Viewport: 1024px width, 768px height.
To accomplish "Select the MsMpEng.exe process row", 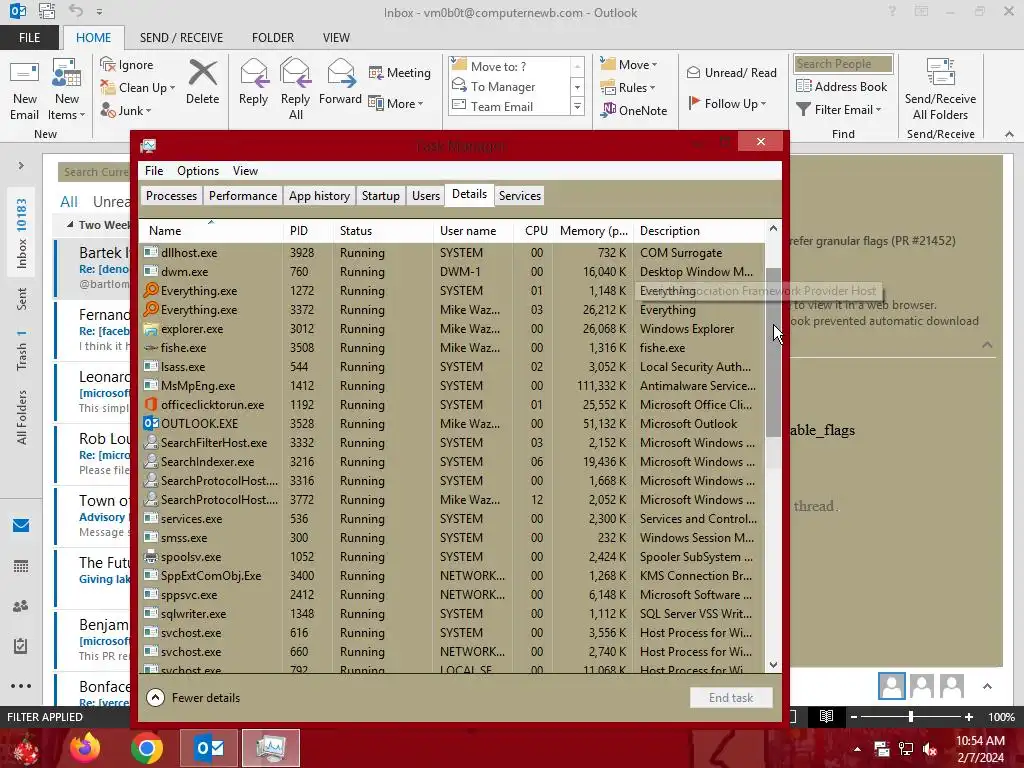I will tap(451, 385).
